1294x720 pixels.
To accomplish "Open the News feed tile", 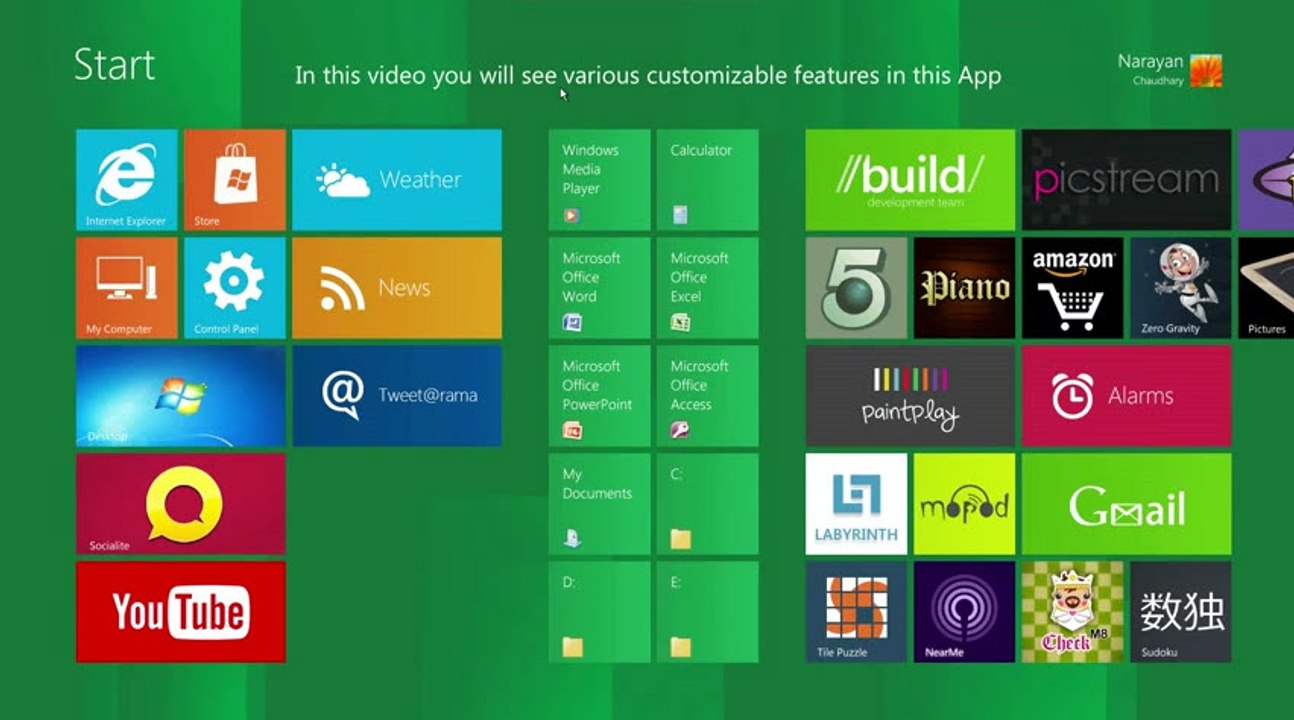I will click(397, 288).
